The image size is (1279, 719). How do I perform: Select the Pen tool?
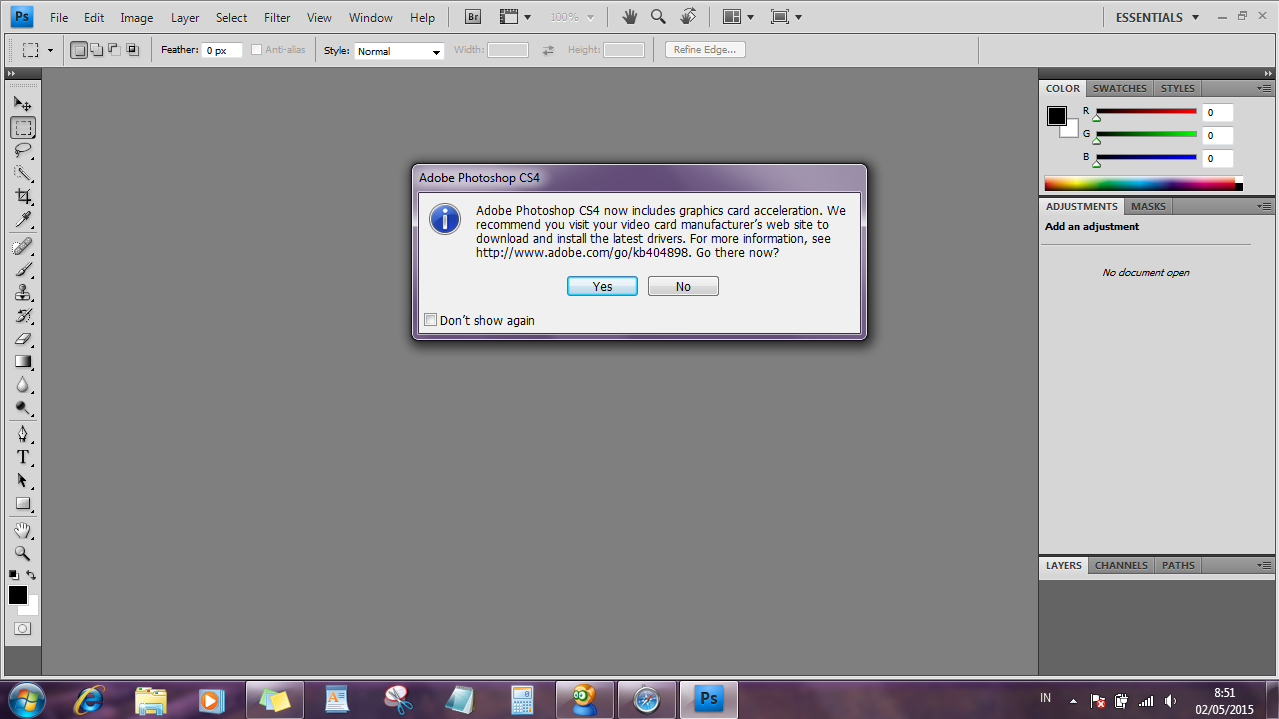(22, 434)
